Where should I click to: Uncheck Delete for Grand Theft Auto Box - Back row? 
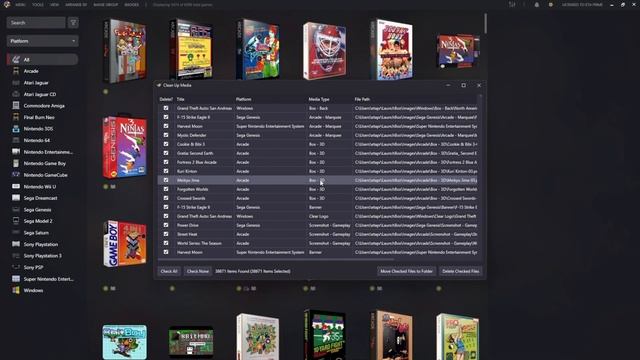tap(166, 108)
